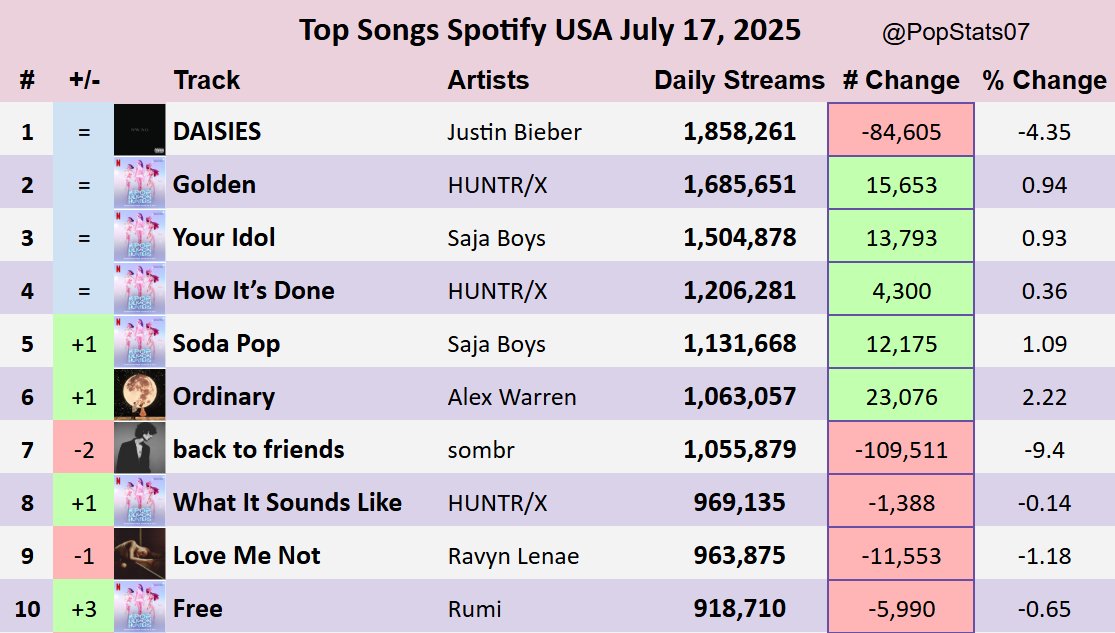
Task: Click the Ordinary album art thumbnail
Action: 139,396
